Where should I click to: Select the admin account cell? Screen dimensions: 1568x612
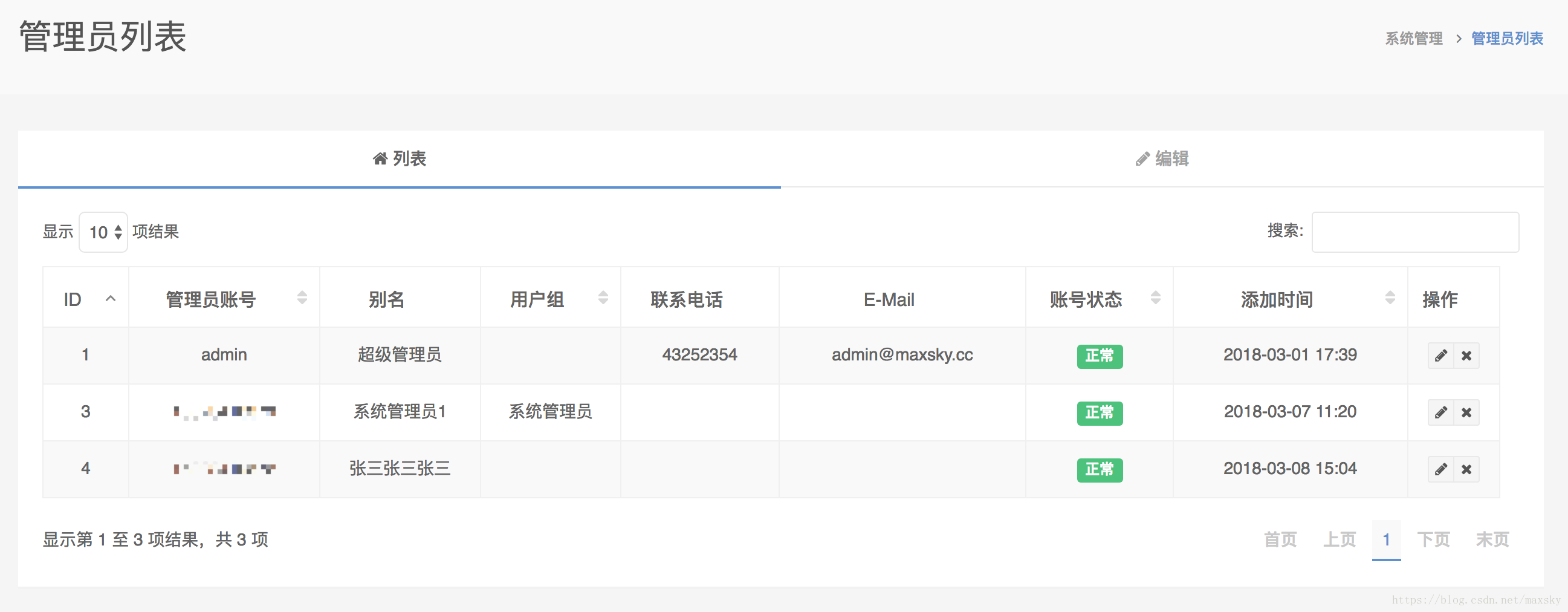coord(224,355)
